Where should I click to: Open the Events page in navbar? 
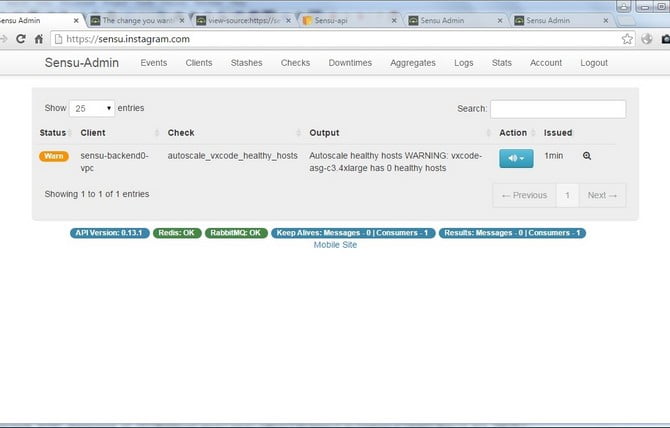click(x=153, y=63)
